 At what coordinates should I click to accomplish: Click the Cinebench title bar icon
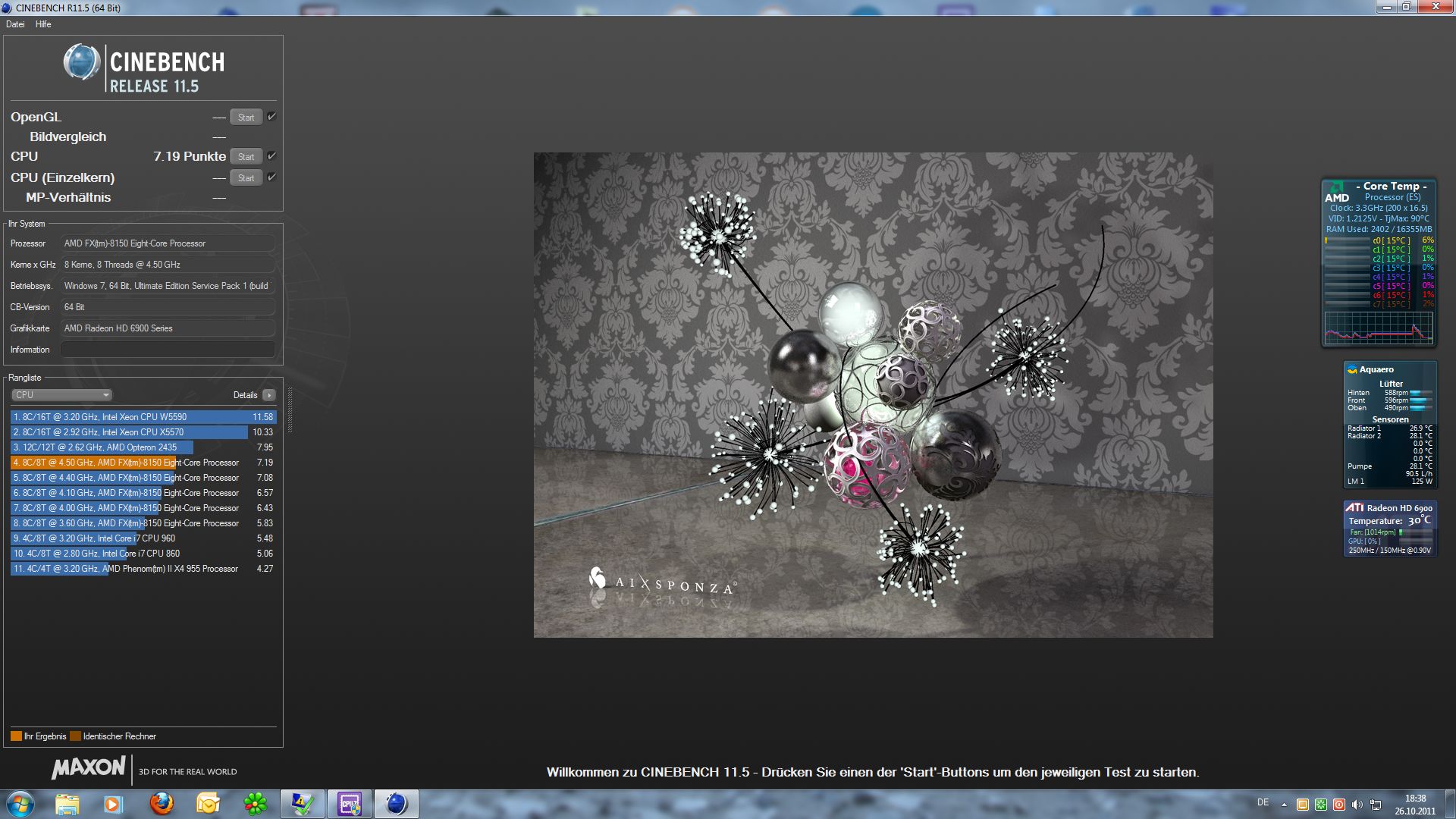(7, 8)
